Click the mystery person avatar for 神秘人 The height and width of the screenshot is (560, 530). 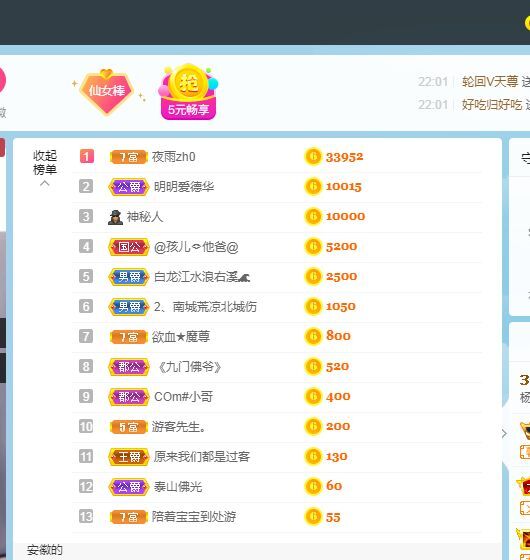coord(115,217)
